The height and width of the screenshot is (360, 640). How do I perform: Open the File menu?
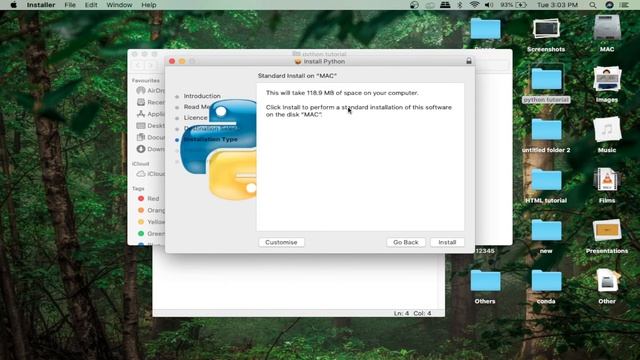70,5
